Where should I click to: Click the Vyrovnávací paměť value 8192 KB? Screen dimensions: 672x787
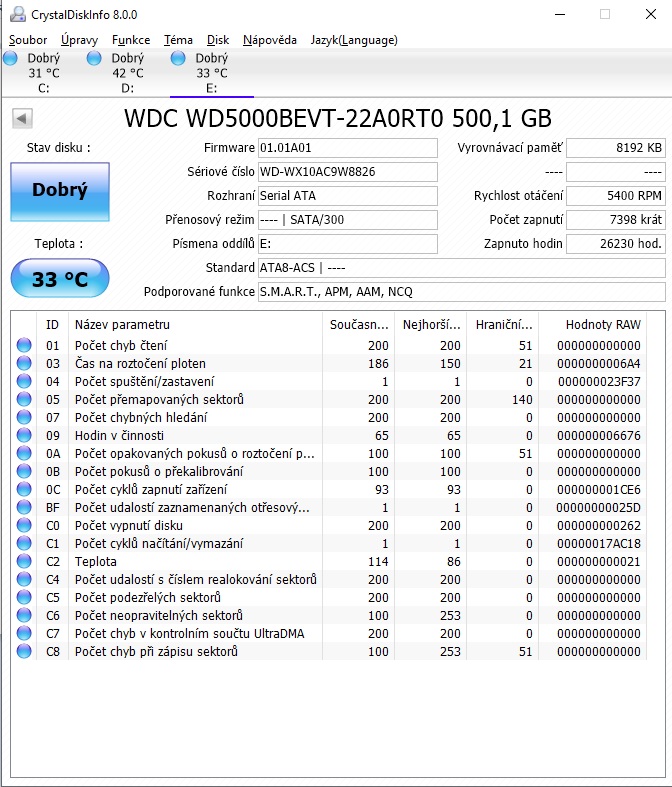click(616, 148)
